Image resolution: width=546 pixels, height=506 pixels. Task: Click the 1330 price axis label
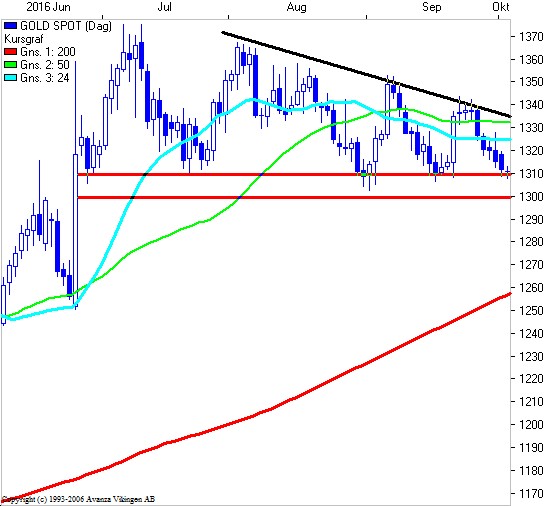[x=531, y=127]
